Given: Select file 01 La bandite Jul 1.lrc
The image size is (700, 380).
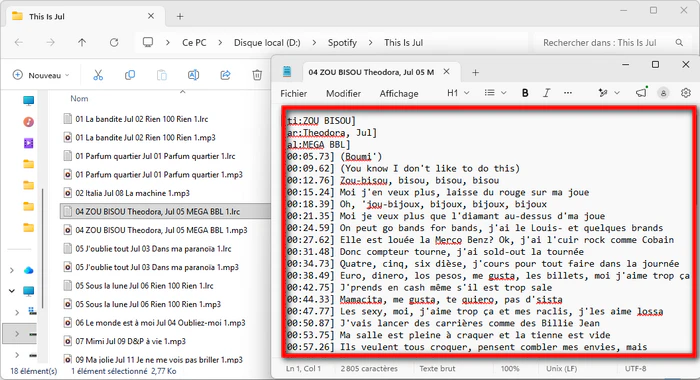Looking at the screenshot, I should point(141,119).
